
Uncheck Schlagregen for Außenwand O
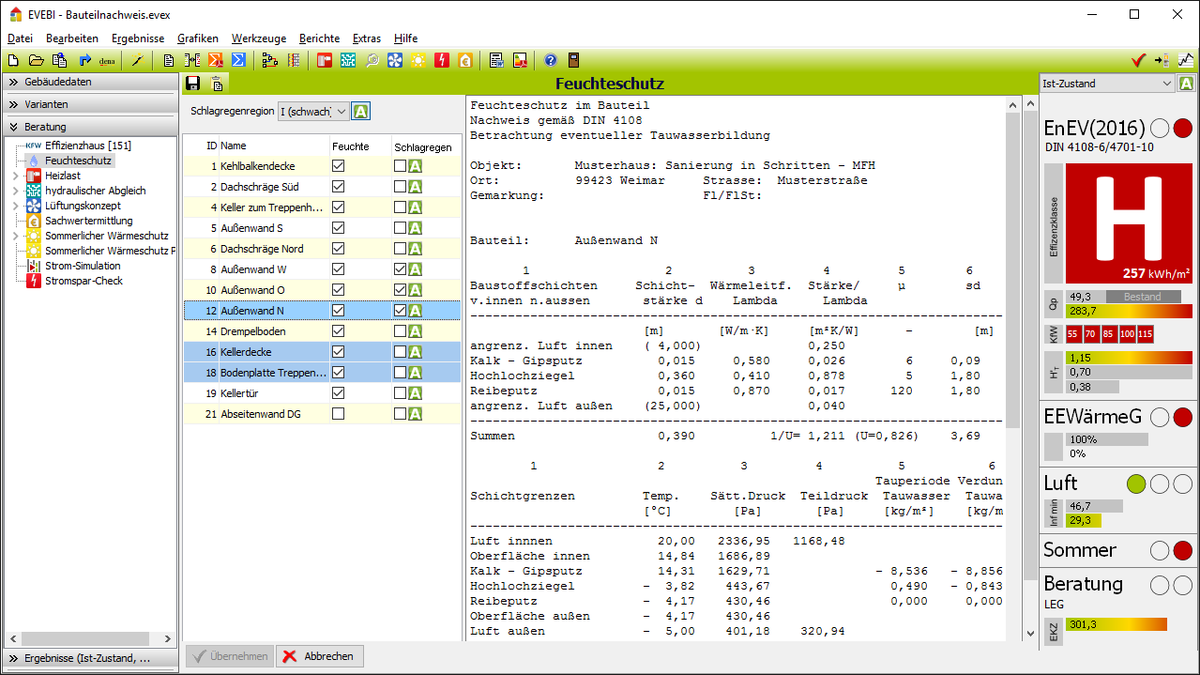click(x=400, y=290)
